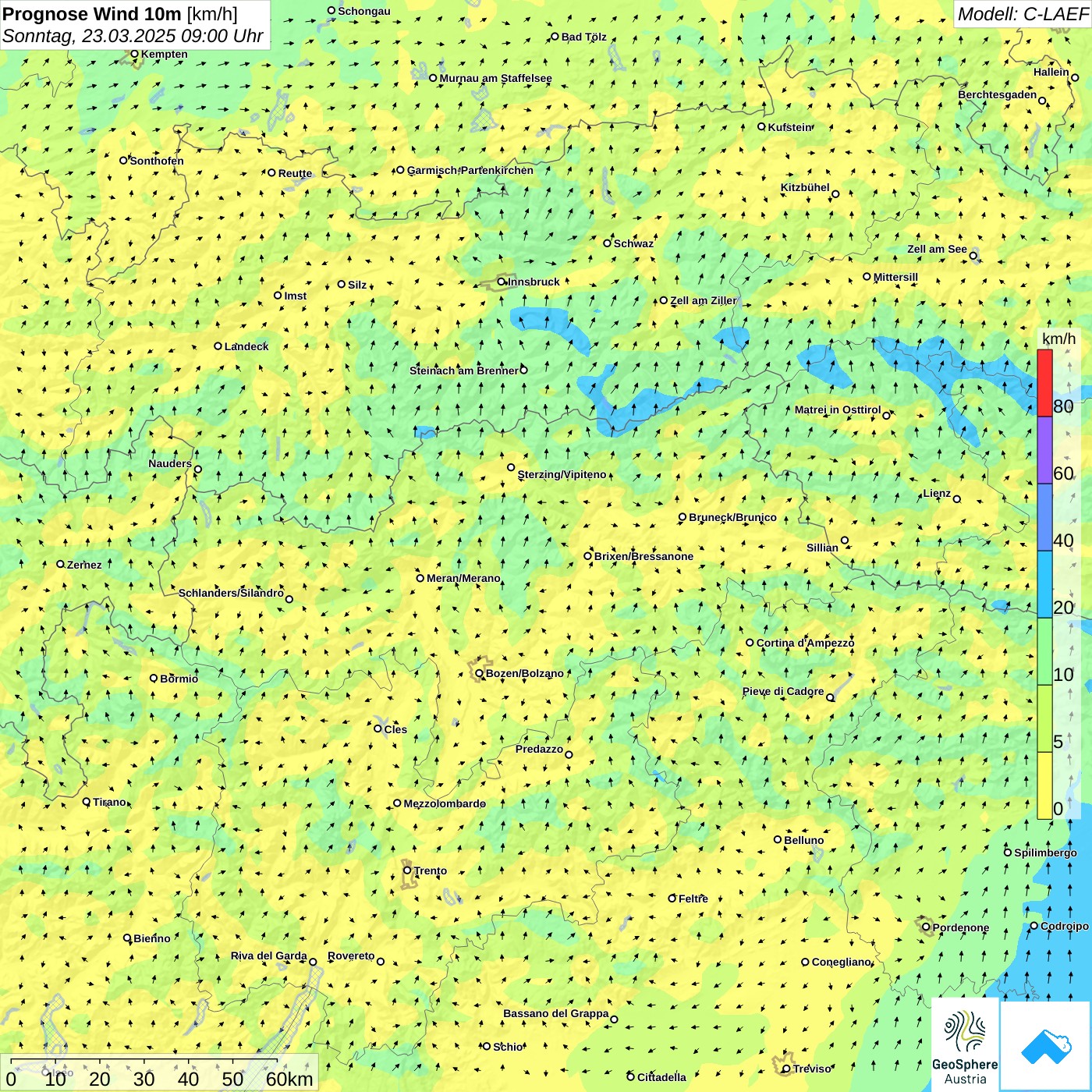Image resolution: width=1092 pixels, height=1092 pixels.
Task: Click the Pordenone city marker
Action: click(x=926, y=927)
